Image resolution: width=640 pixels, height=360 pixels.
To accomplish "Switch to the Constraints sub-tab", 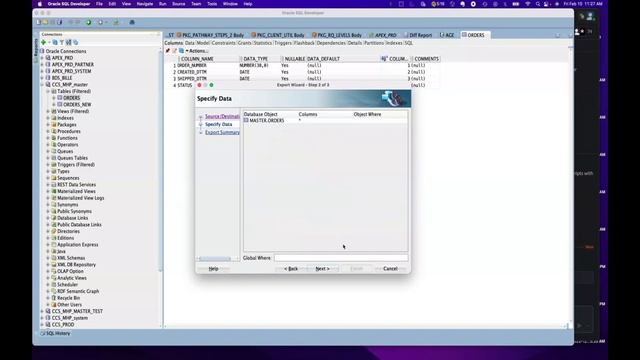I will pos(223,43).
